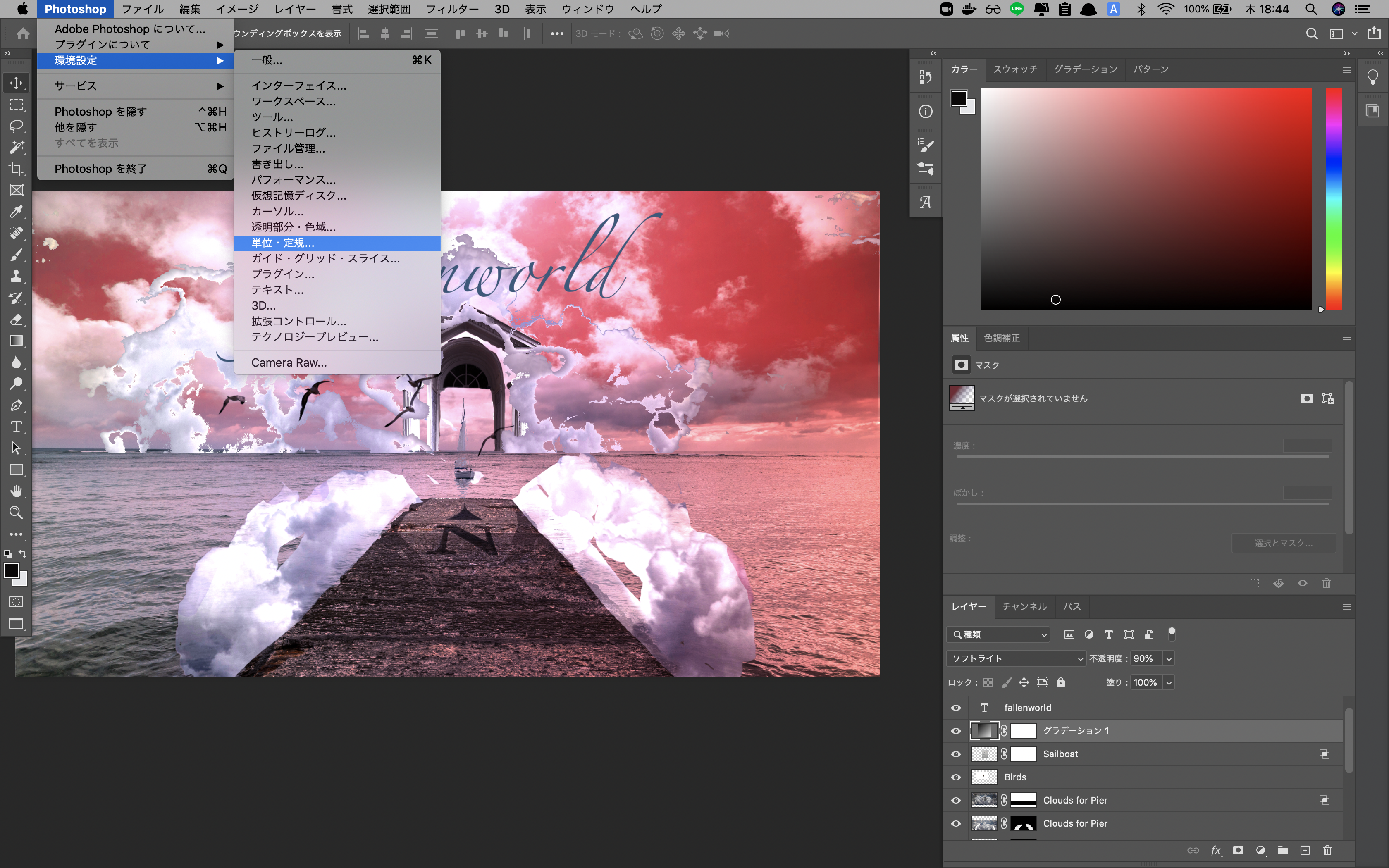This screenshot has height=868, width=1389.
Task: Select the Clouds for Pier layer mask thumbnail
Action: tap(1023, 800)
